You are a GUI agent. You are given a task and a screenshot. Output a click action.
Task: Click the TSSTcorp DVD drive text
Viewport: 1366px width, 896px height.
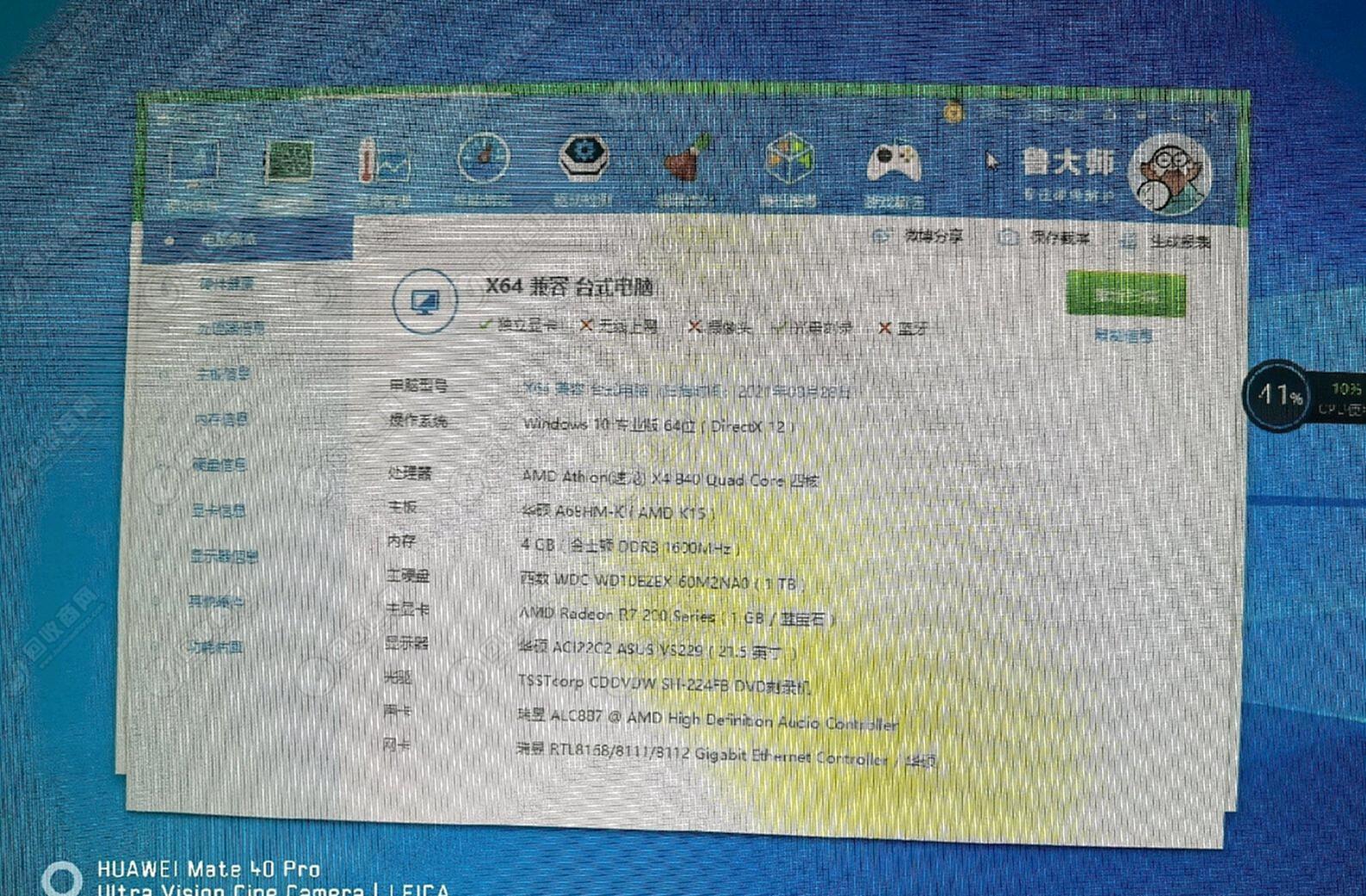coord(664,685)
